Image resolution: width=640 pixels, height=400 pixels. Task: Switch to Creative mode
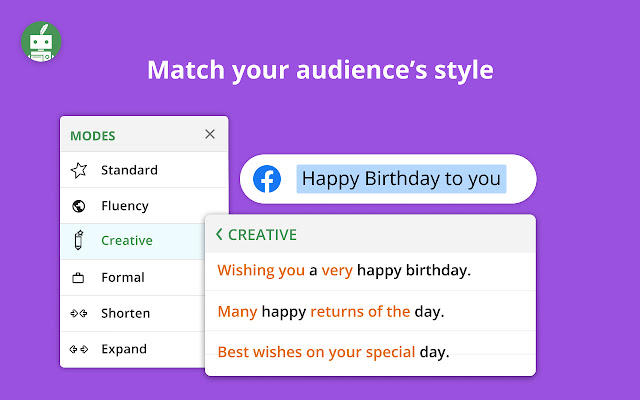pyautogui.click(x=127, y=241)
